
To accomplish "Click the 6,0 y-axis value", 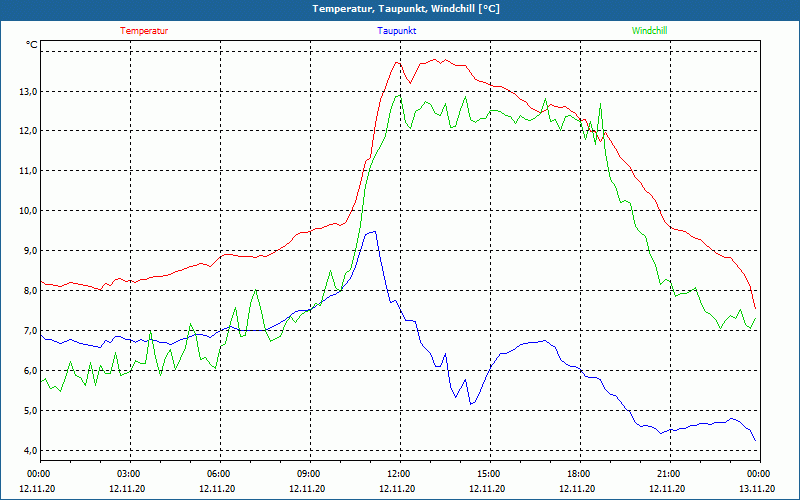I will [x=31, y=370].
